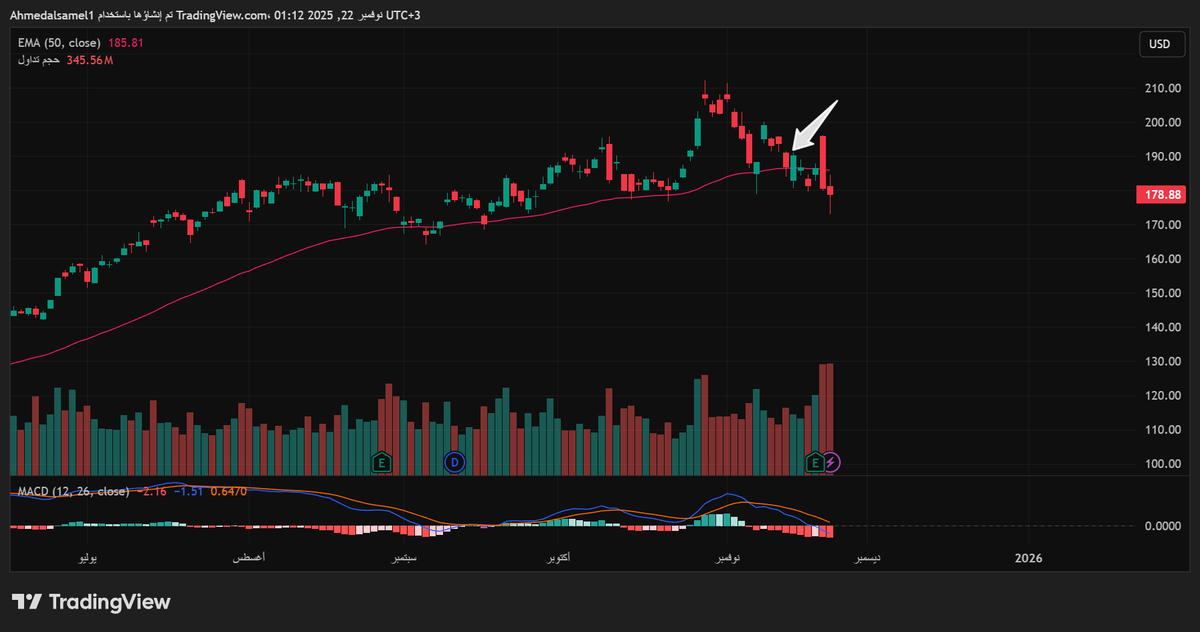
Task: Click the أغسطس month label on the time axis
Action: (247, 559)
